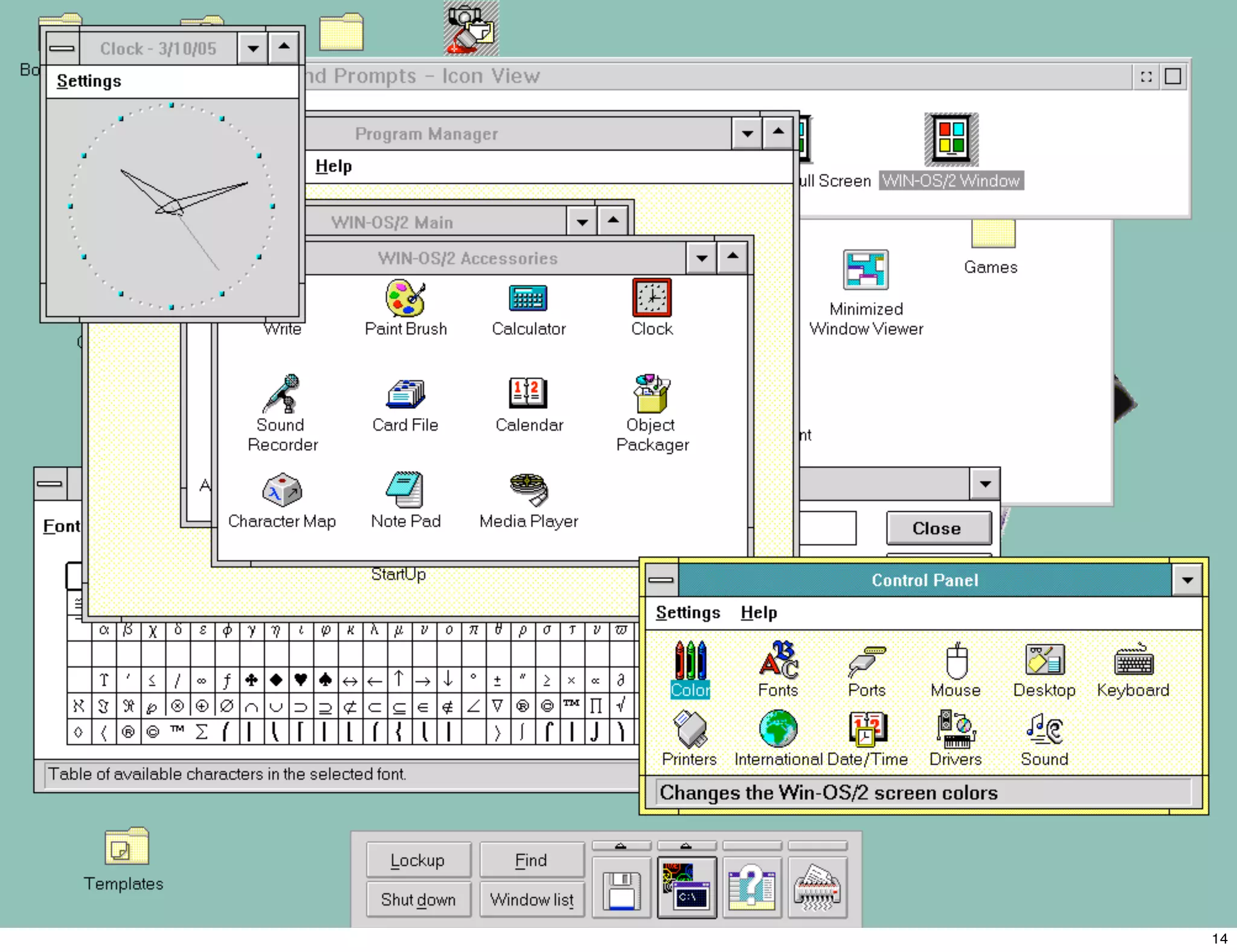This screenshot has height=952, width=1237.
Task: Click the Shut down button
Action: pos(418,899)
